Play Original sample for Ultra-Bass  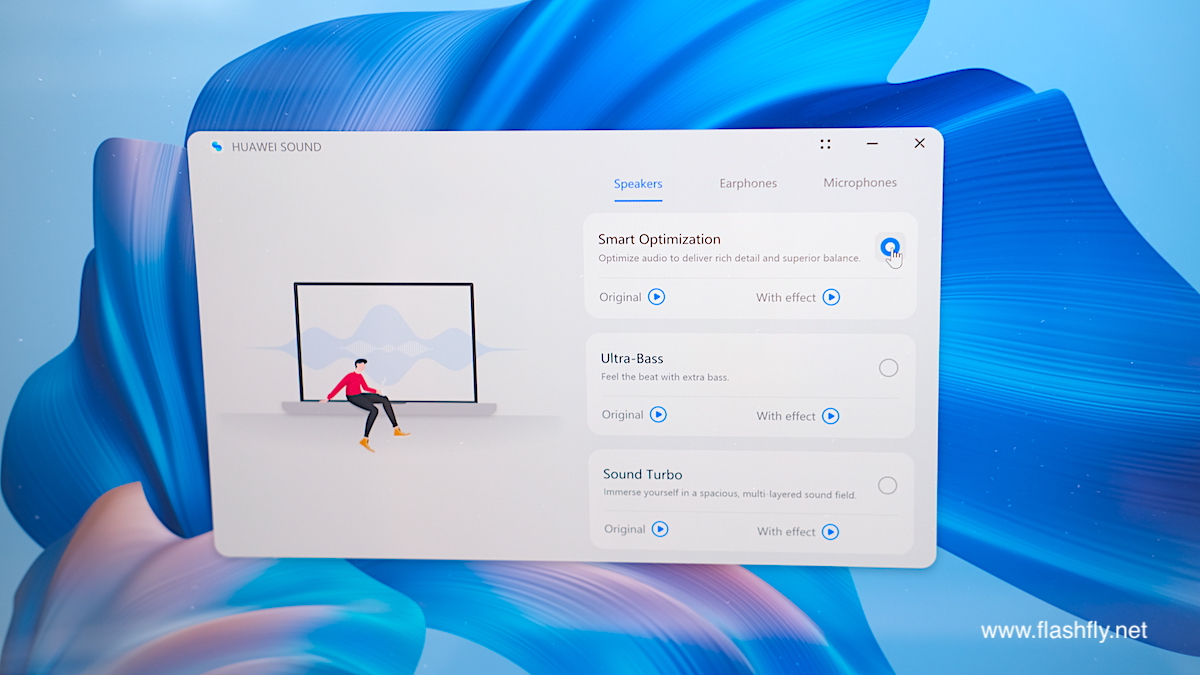click(658, 414)
